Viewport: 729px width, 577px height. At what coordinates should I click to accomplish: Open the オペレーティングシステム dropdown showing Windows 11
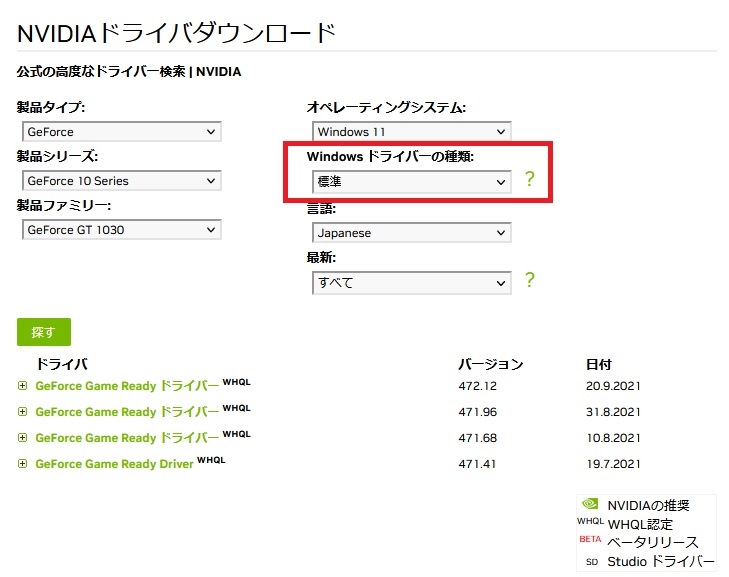coord(411,132)
